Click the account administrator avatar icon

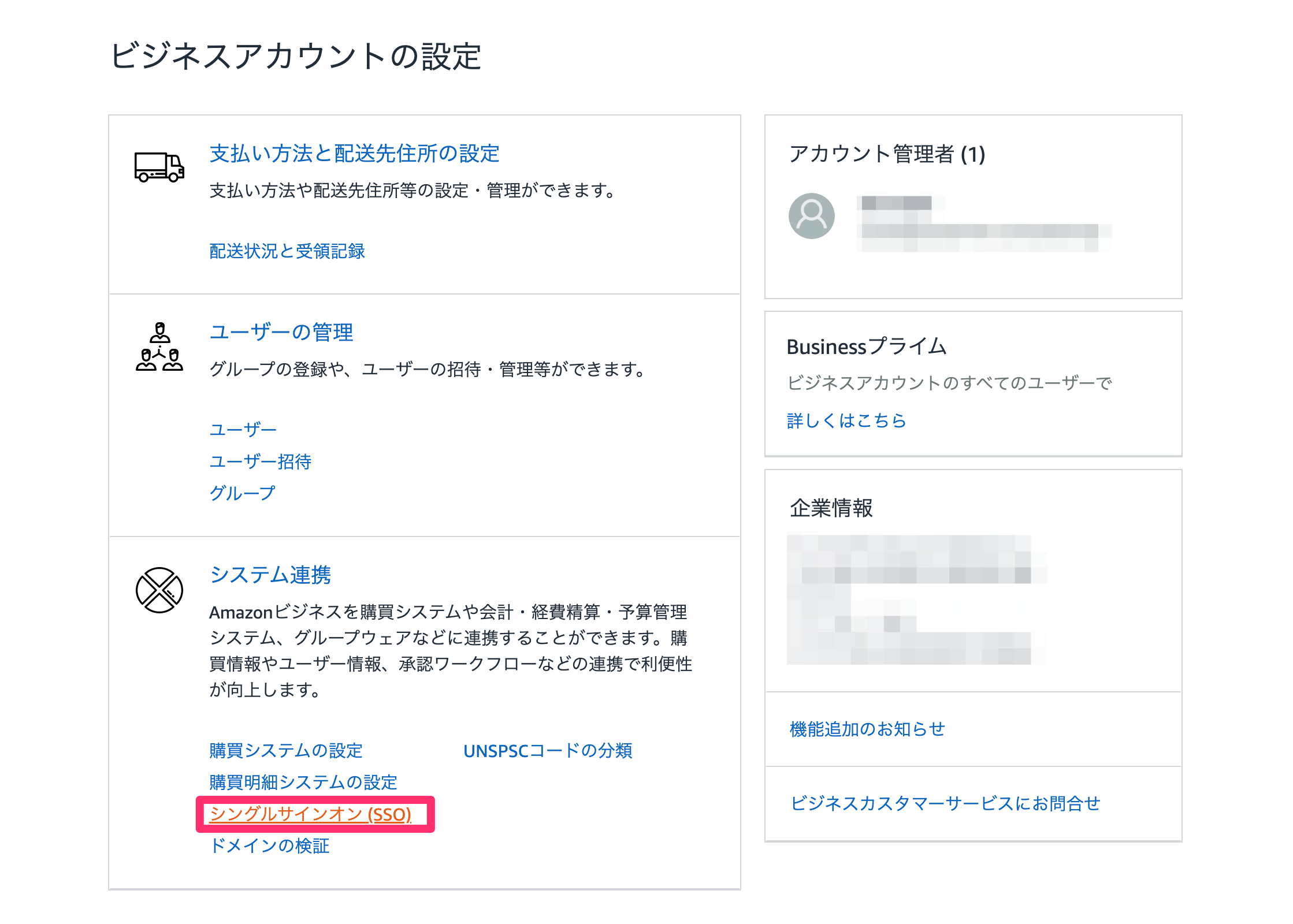(811, 216)
